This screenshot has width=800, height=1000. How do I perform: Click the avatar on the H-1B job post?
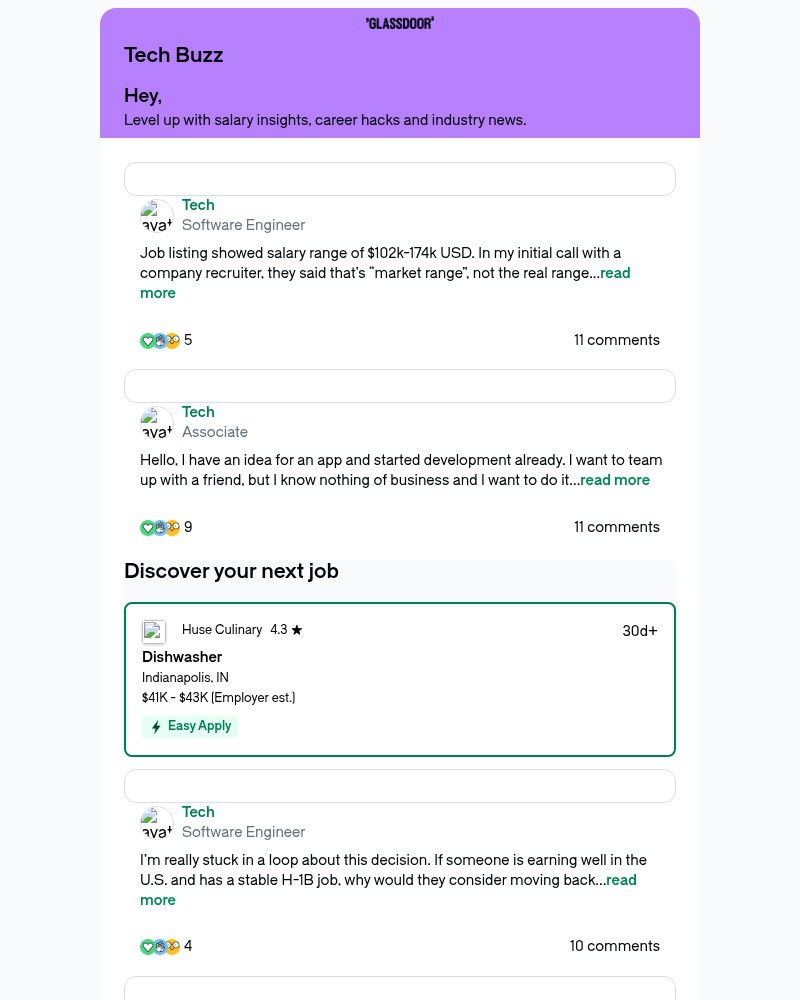(157, 822)
